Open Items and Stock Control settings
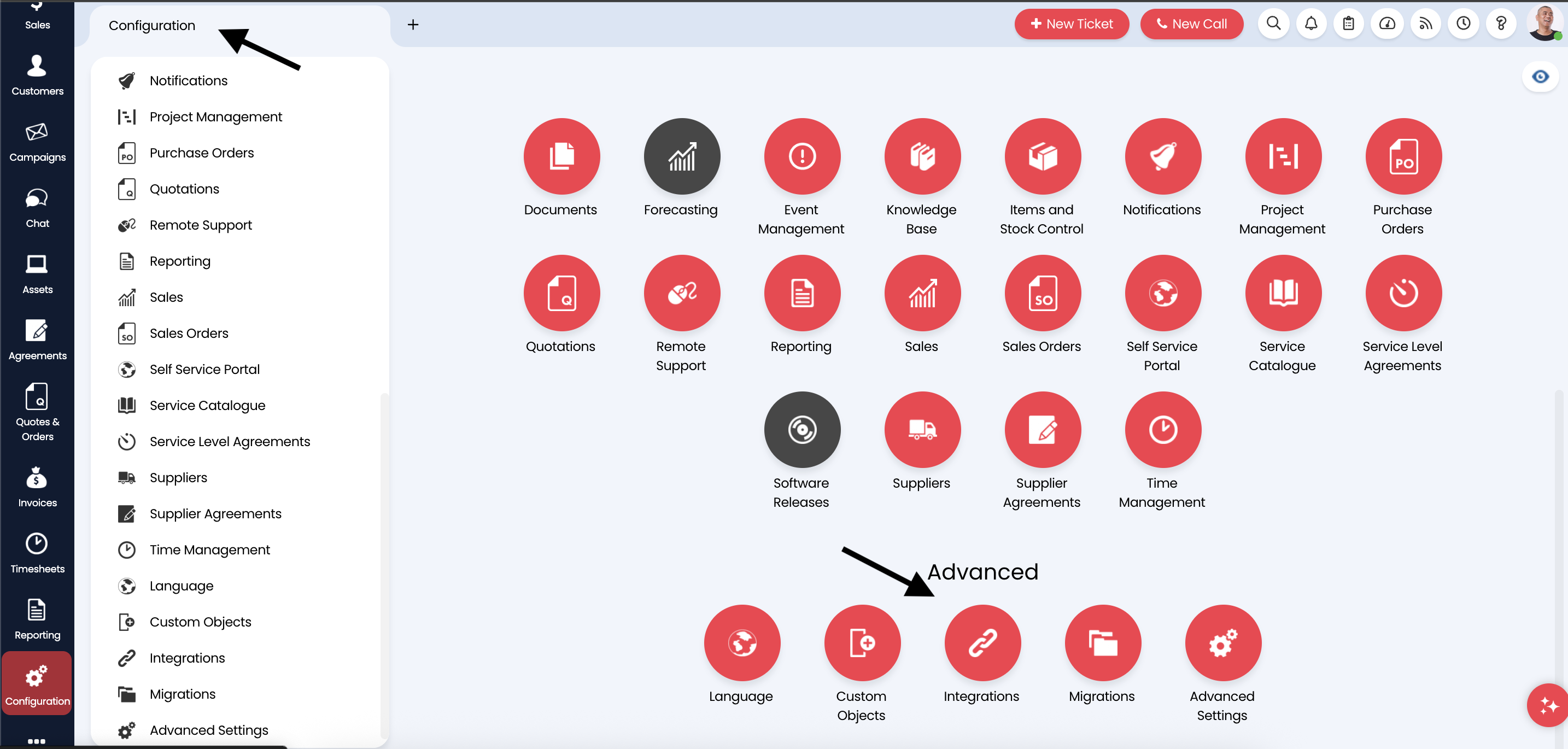Image resolution: width=1568 pixels, height=749 pixels. (x=1042, y=156)
